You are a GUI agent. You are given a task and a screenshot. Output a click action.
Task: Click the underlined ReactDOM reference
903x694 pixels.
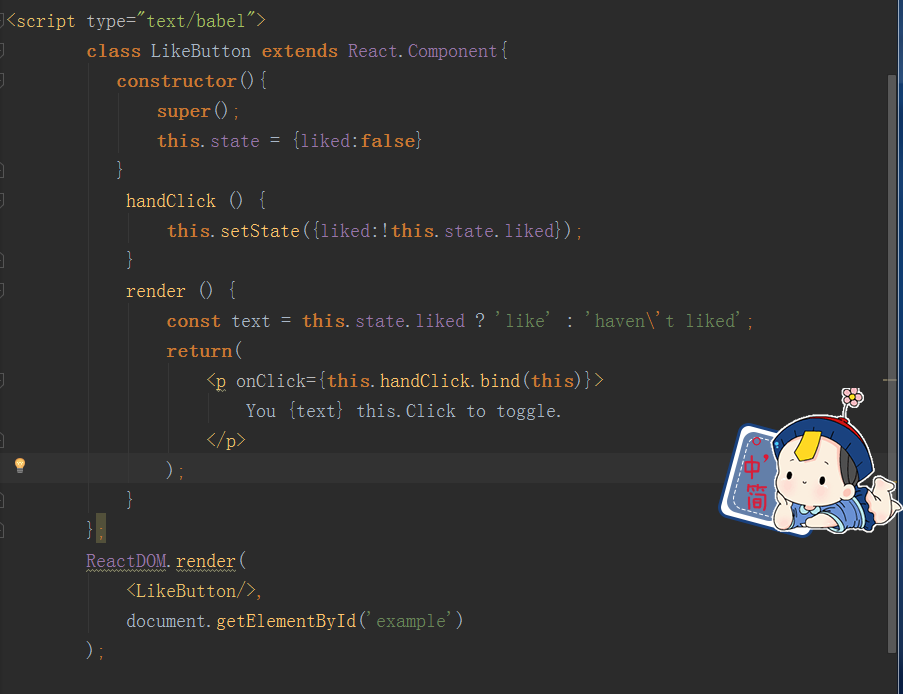tap(126, 561)
